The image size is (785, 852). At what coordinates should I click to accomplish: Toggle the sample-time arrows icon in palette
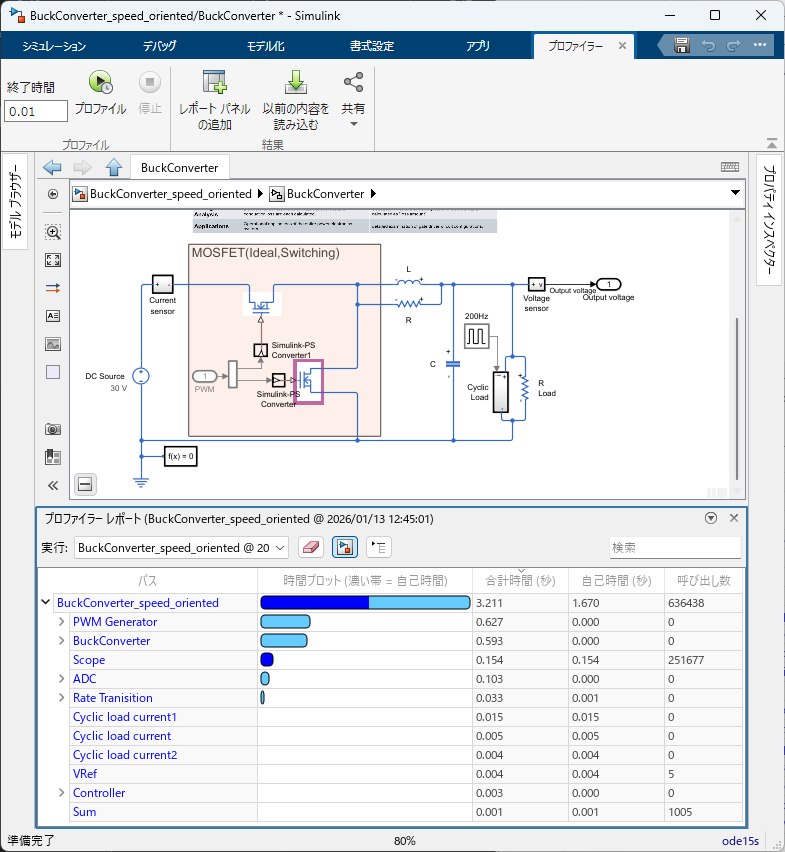pyautogui.click(x=53, y=288)
